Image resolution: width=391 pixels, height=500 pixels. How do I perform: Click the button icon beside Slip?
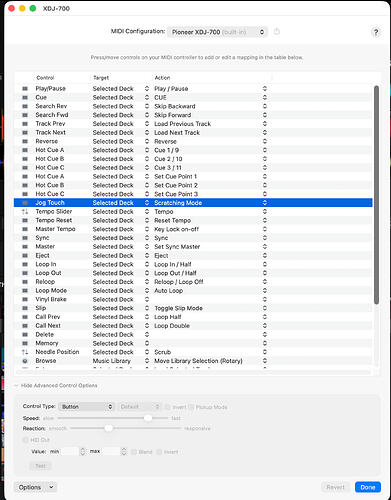point(25,308)
